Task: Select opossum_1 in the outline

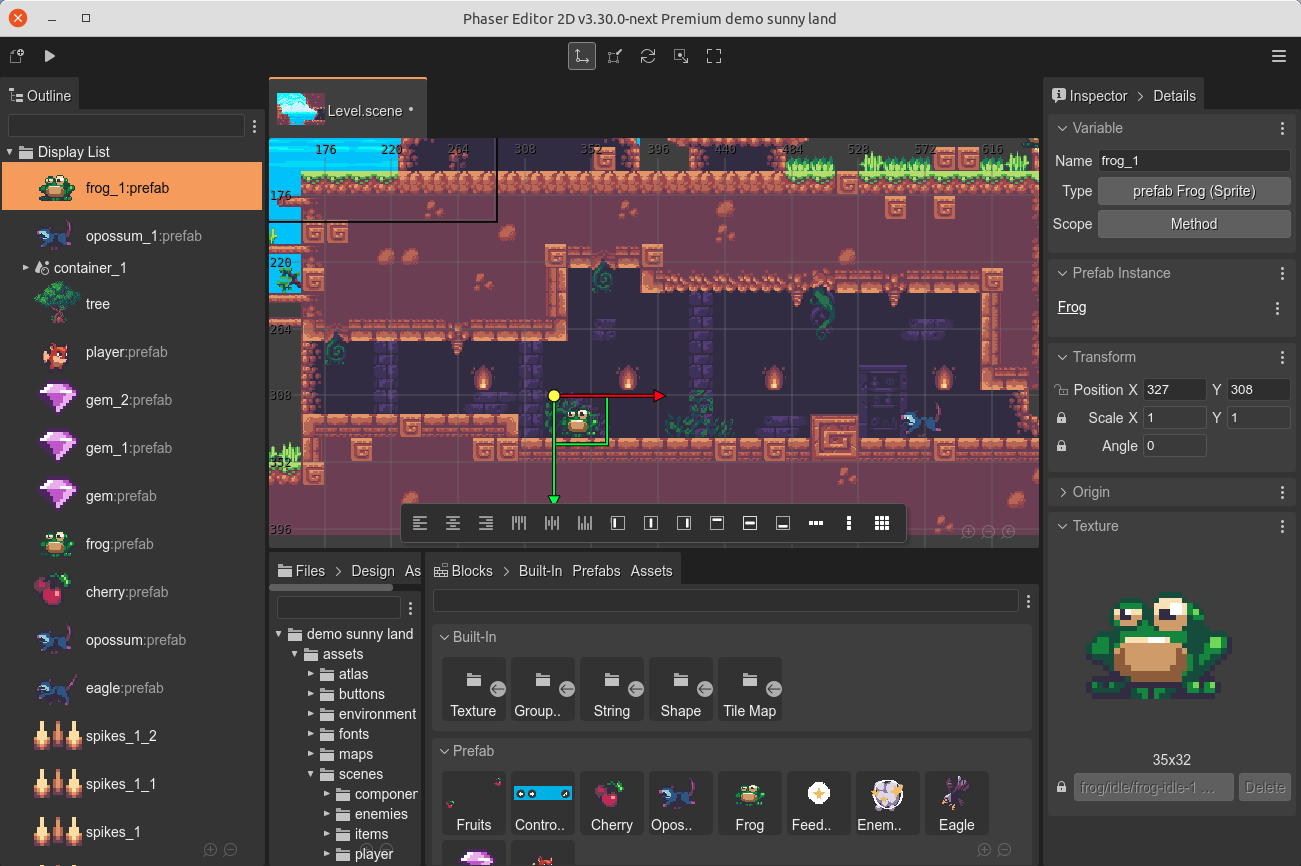Action: 132,236
